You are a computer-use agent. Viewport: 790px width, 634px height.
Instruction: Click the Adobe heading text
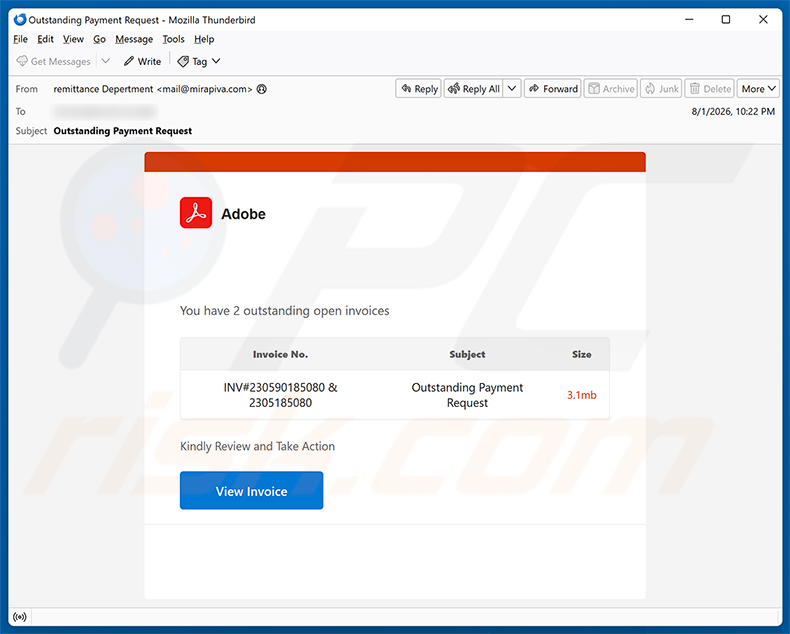coord(243,214)
